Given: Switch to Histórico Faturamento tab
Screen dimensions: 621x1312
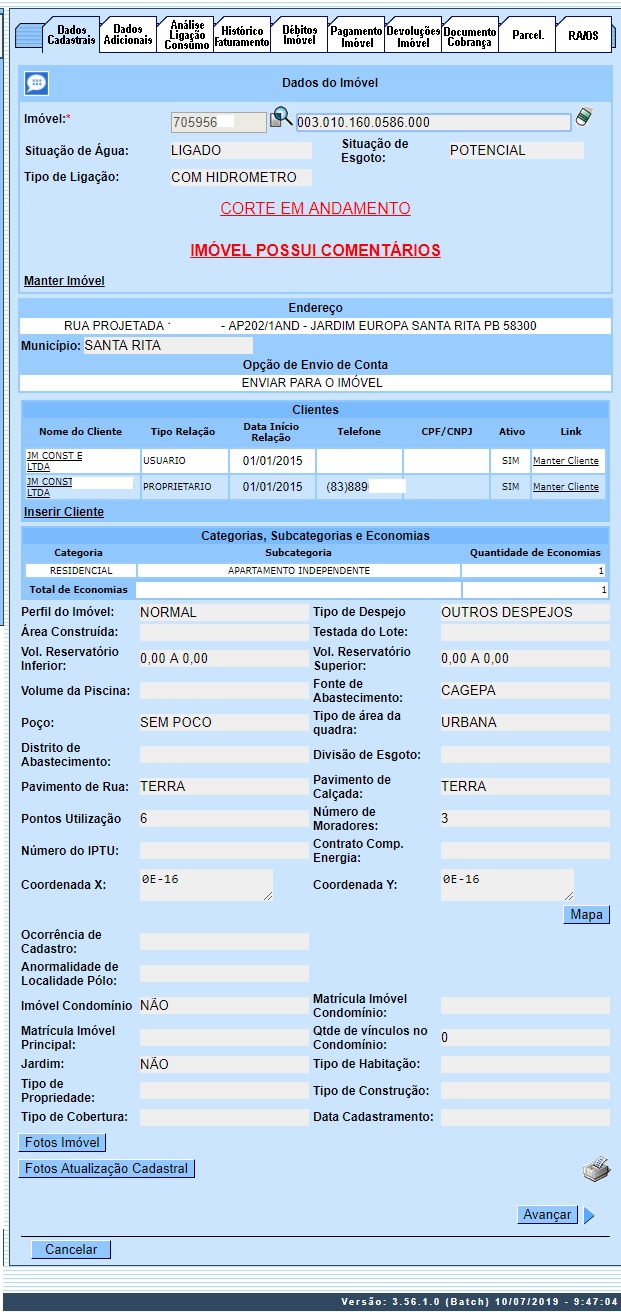Looking at the screenshot, I should (x=242, y=37).
